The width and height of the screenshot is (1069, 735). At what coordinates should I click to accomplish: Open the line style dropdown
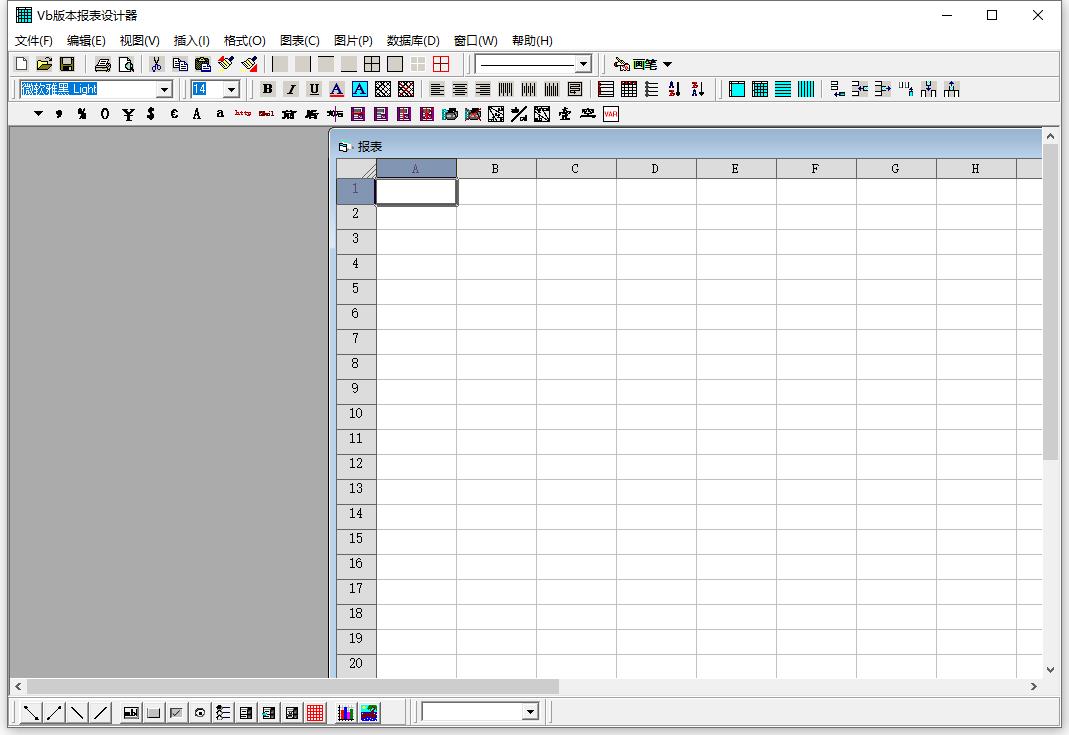coord(584,64)
